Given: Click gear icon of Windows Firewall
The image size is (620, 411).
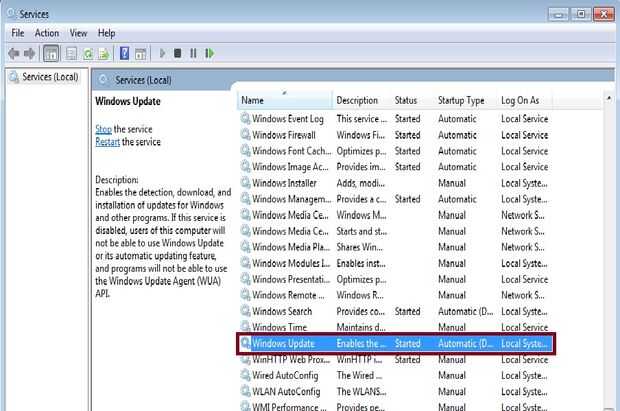Looking at the screenshot, I should pos(246,134).
